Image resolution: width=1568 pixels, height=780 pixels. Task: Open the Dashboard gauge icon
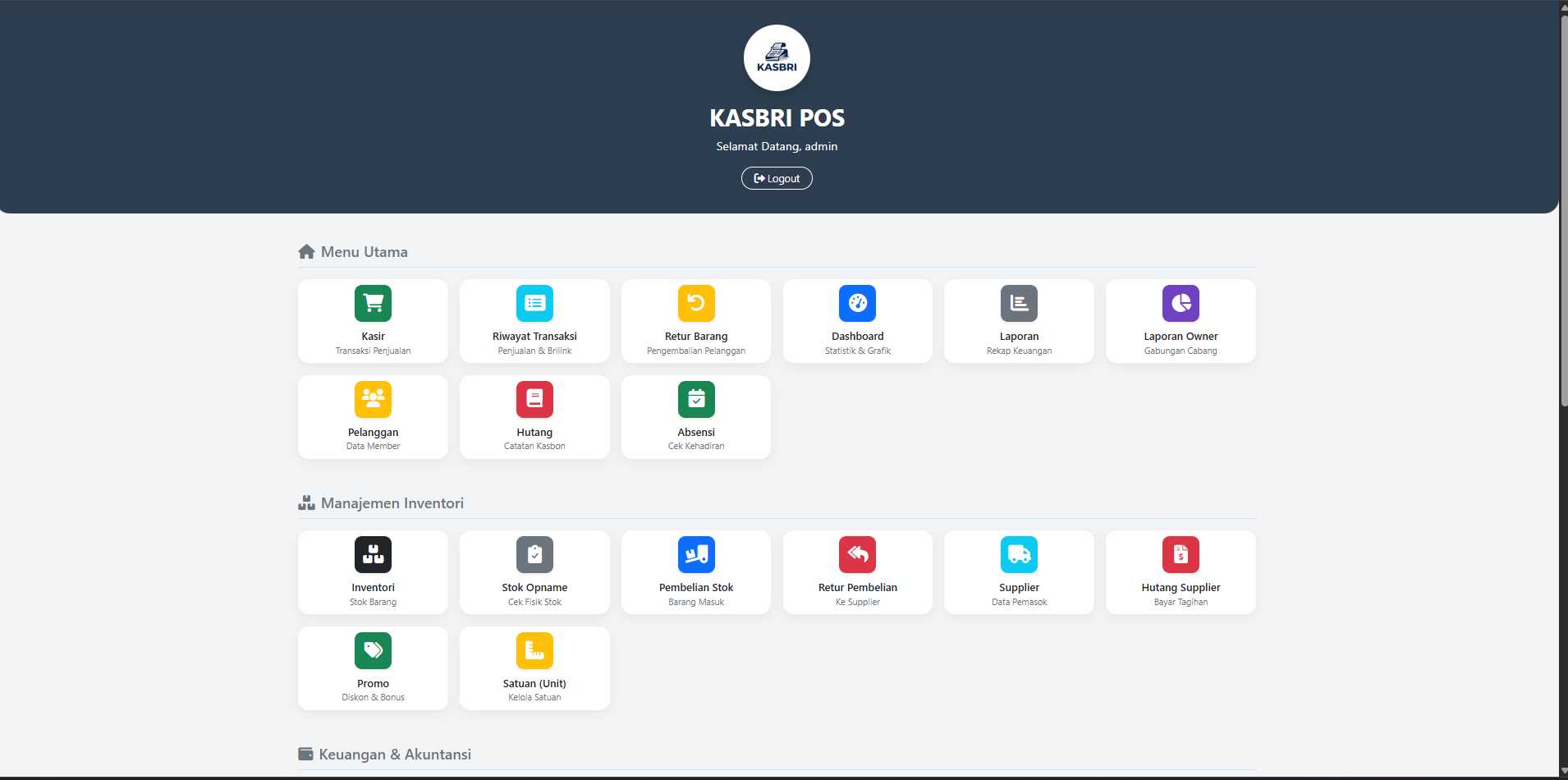pyautogui.click(x=857, y=304)
